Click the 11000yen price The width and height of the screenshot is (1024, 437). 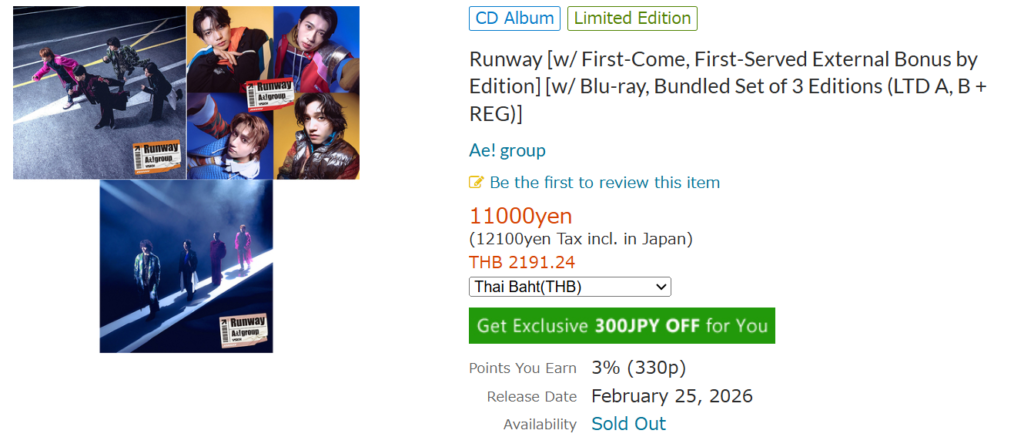(521, 216)
